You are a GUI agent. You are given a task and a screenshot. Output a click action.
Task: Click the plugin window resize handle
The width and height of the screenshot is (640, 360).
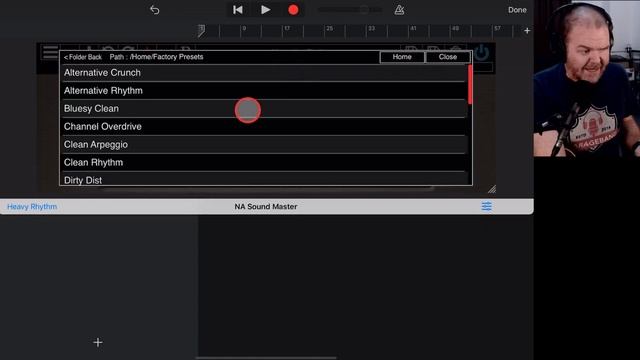(492, 189)
